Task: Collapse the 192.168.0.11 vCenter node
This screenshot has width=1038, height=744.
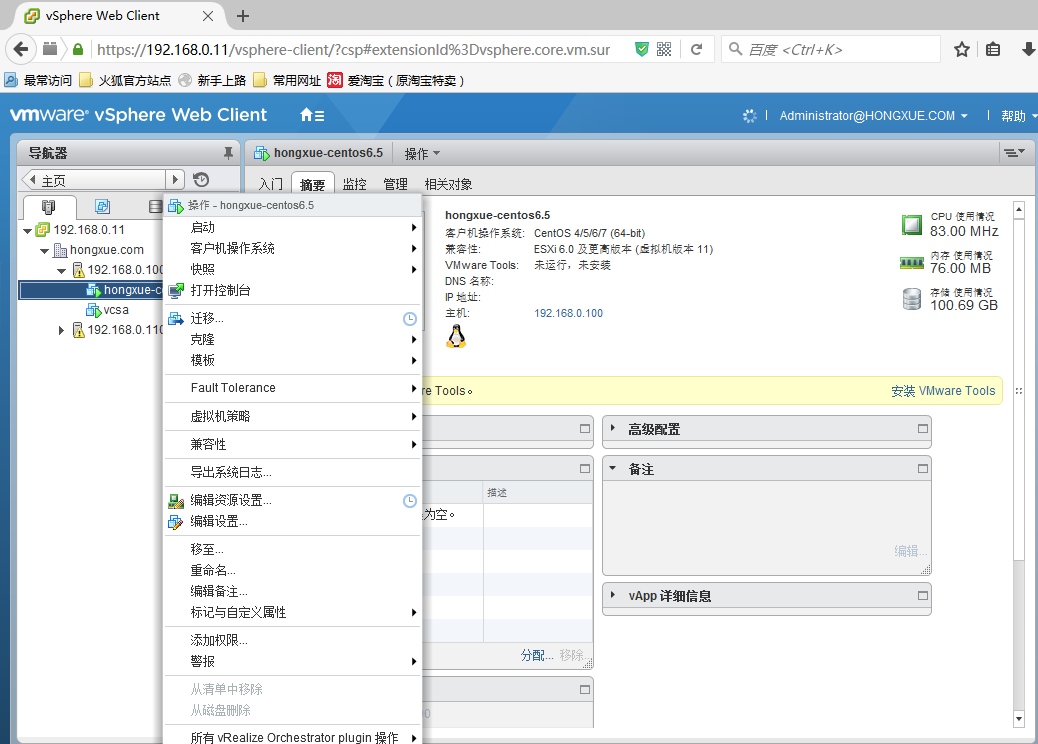Action: pyautogui.click(x=27, y=231)
